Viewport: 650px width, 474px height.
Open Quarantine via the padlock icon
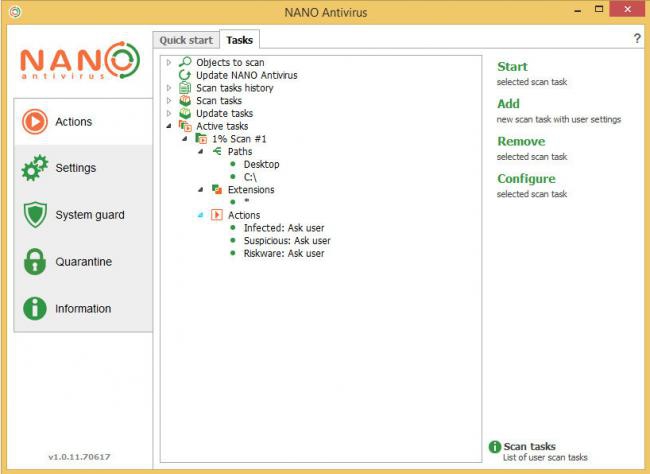[x=35, y=262]
